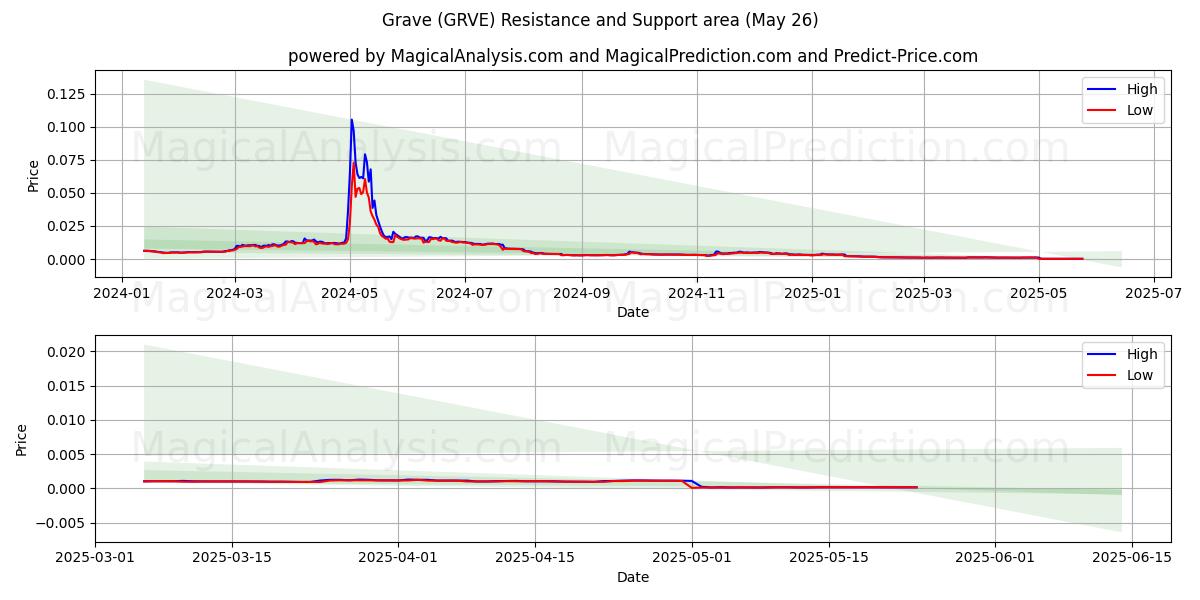1200x600 pixels.
Task: Click '2025-04-01' x-axis tick label
Action: click(398, 559)
